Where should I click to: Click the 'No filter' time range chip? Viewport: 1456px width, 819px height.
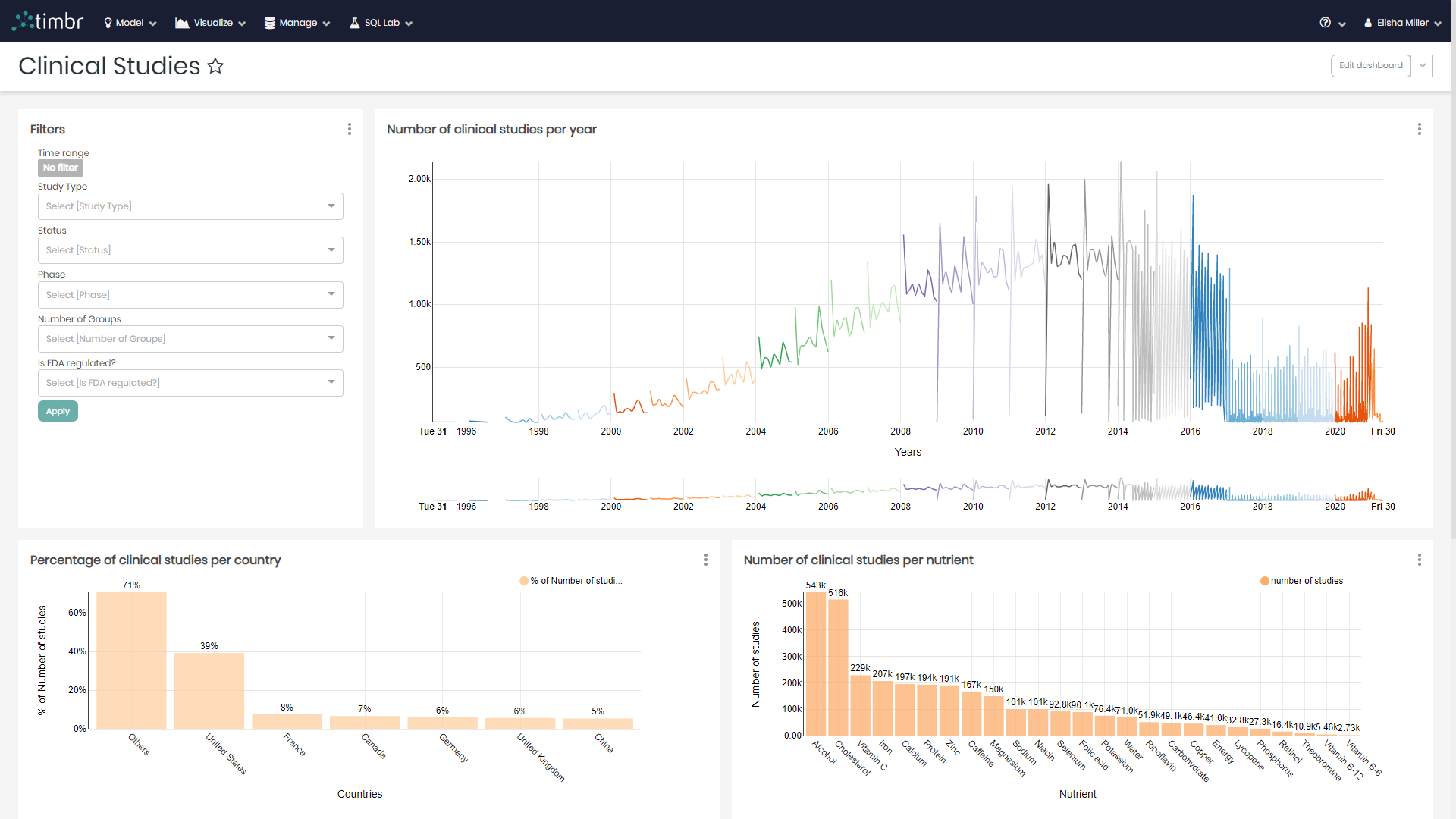60,167
